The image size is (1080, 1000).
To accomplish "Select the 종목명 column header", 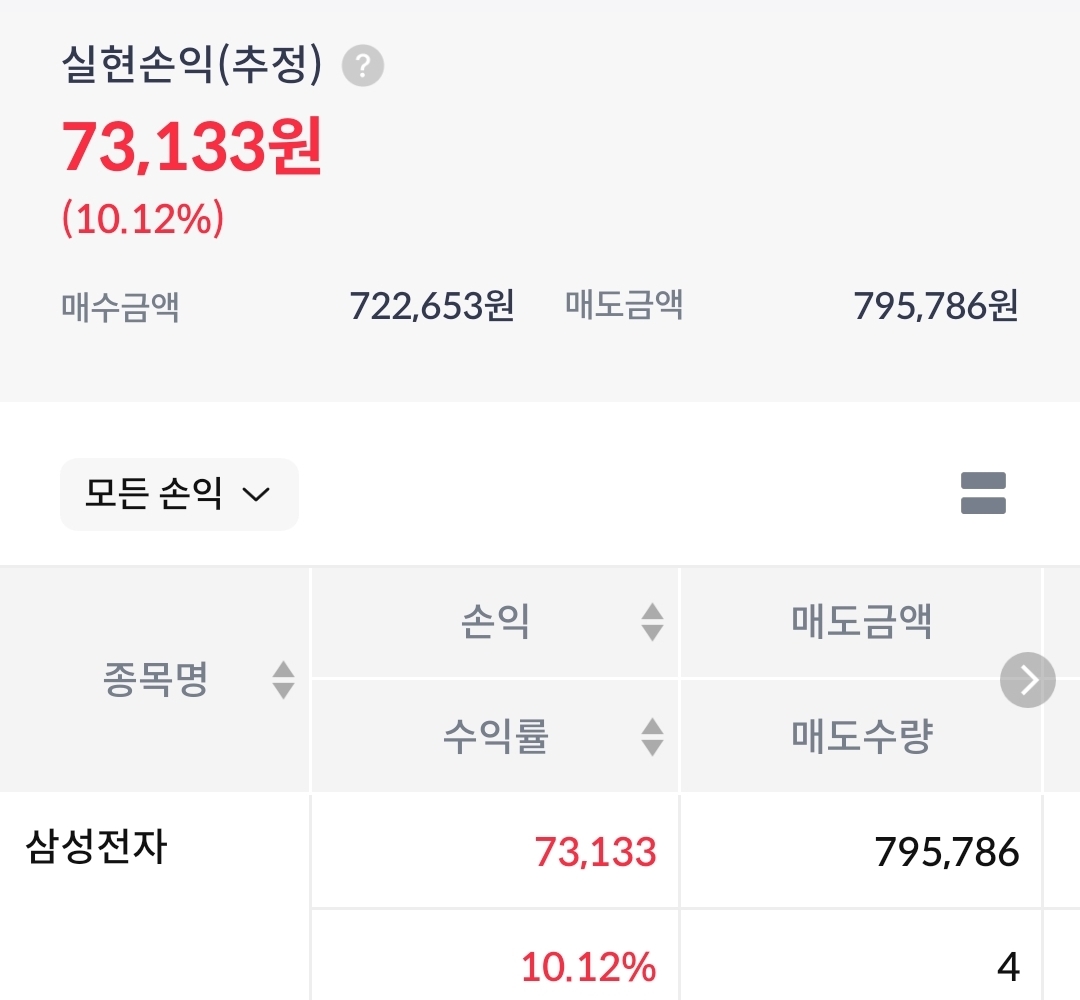I will pyautogui.click(x=155, y=680).
